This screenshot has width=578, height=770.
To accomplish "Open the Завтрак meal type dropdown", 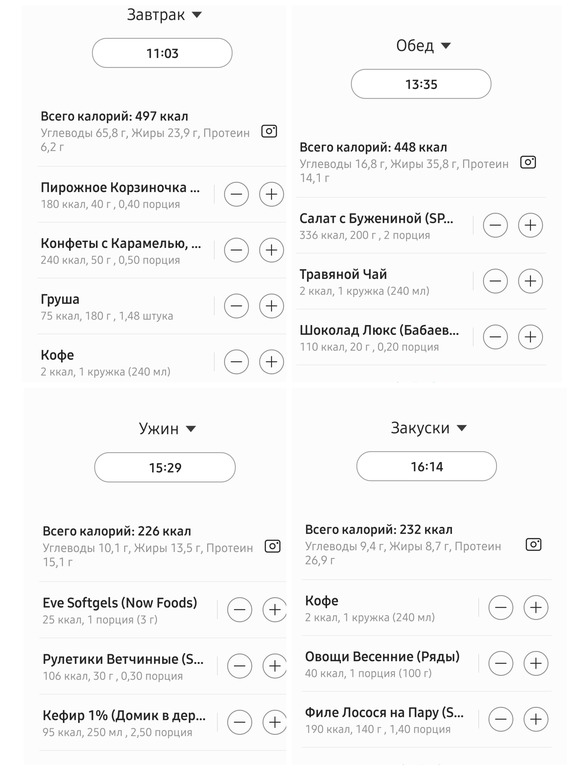I will pos(164,15).
